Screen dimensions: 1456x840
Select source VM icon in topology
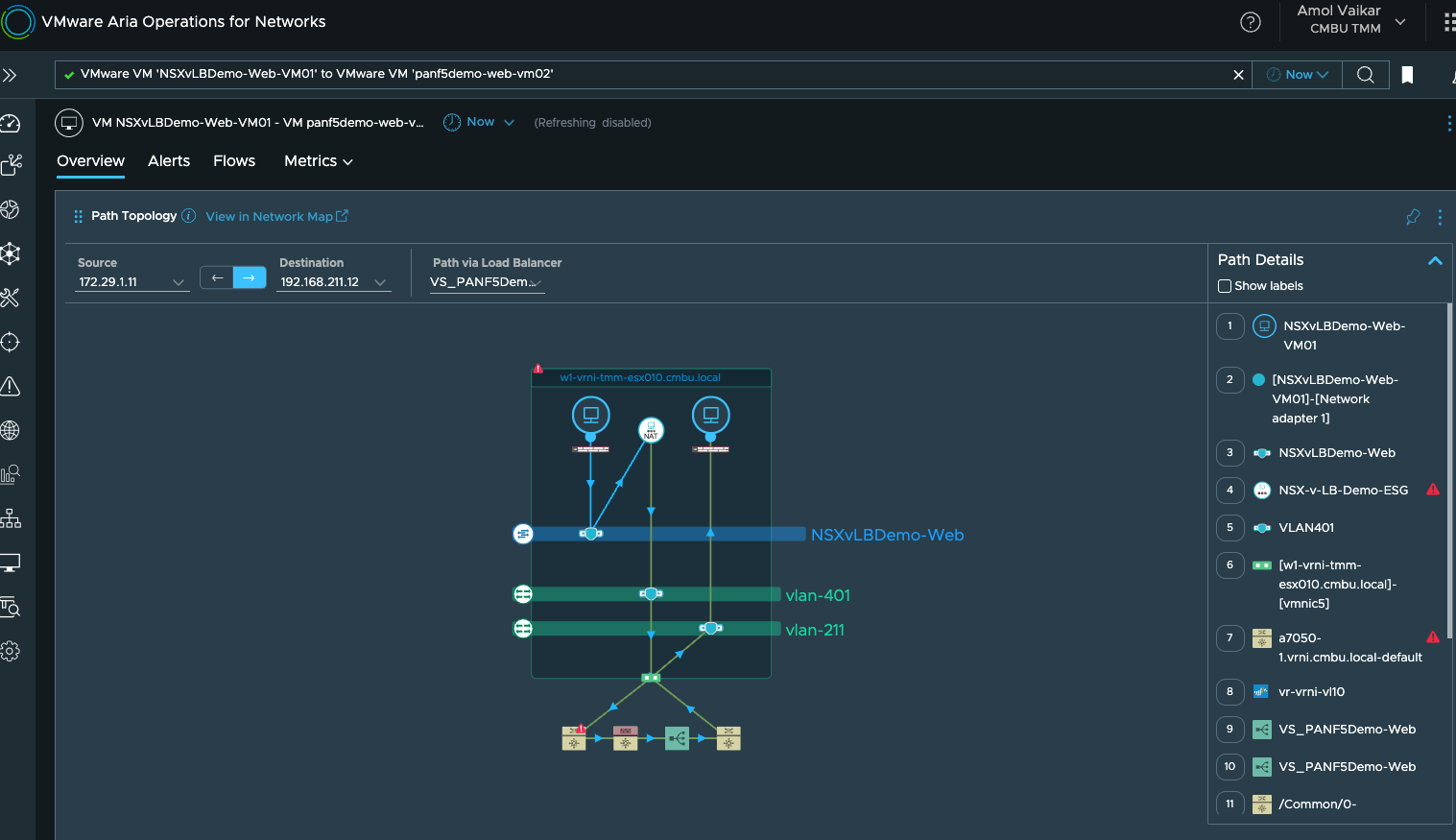coord(590,416)
